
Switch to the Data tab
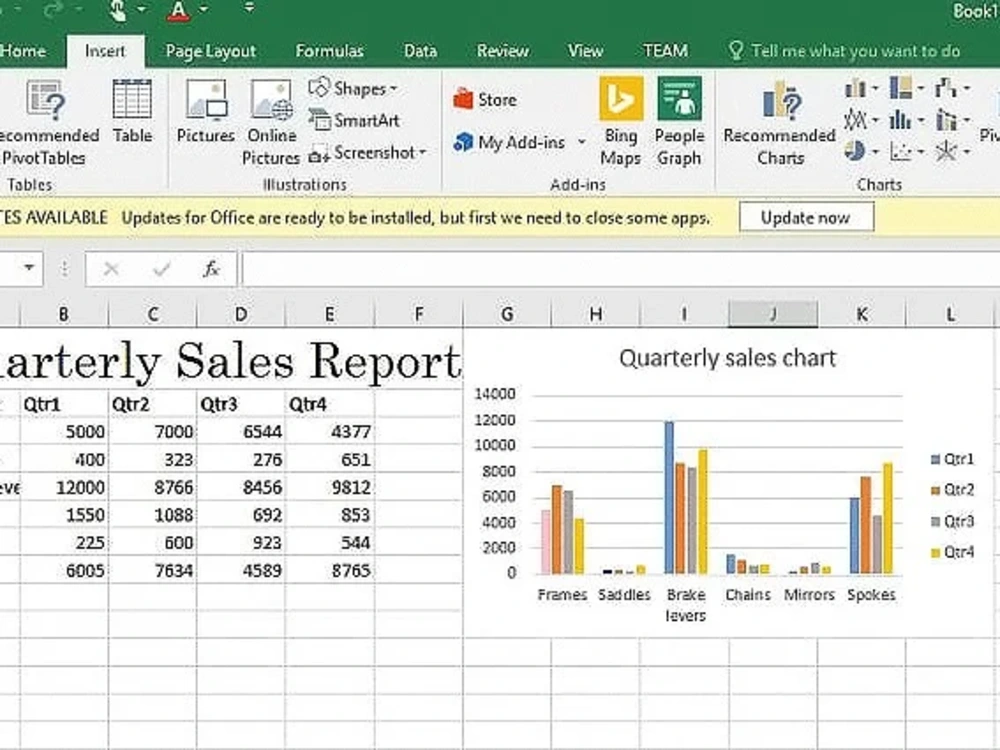(x=420, y=51)
